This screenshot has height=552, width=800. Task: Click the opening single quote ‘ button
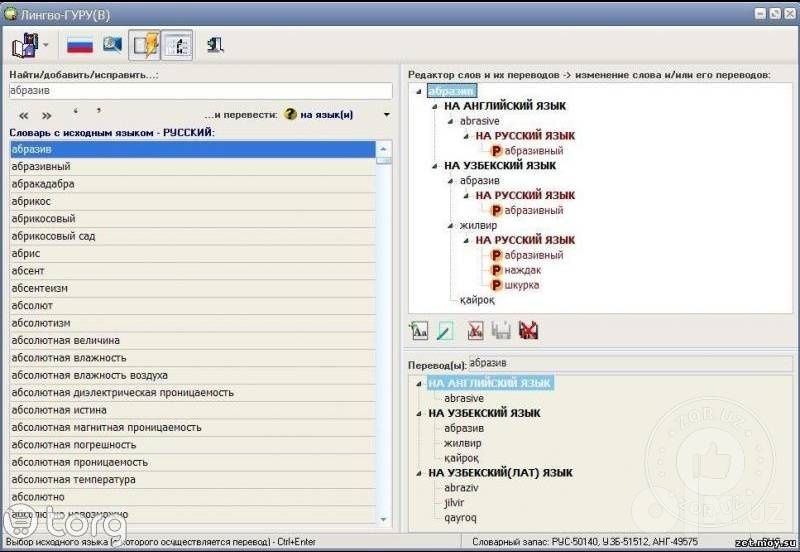click(x=75, y=112)
